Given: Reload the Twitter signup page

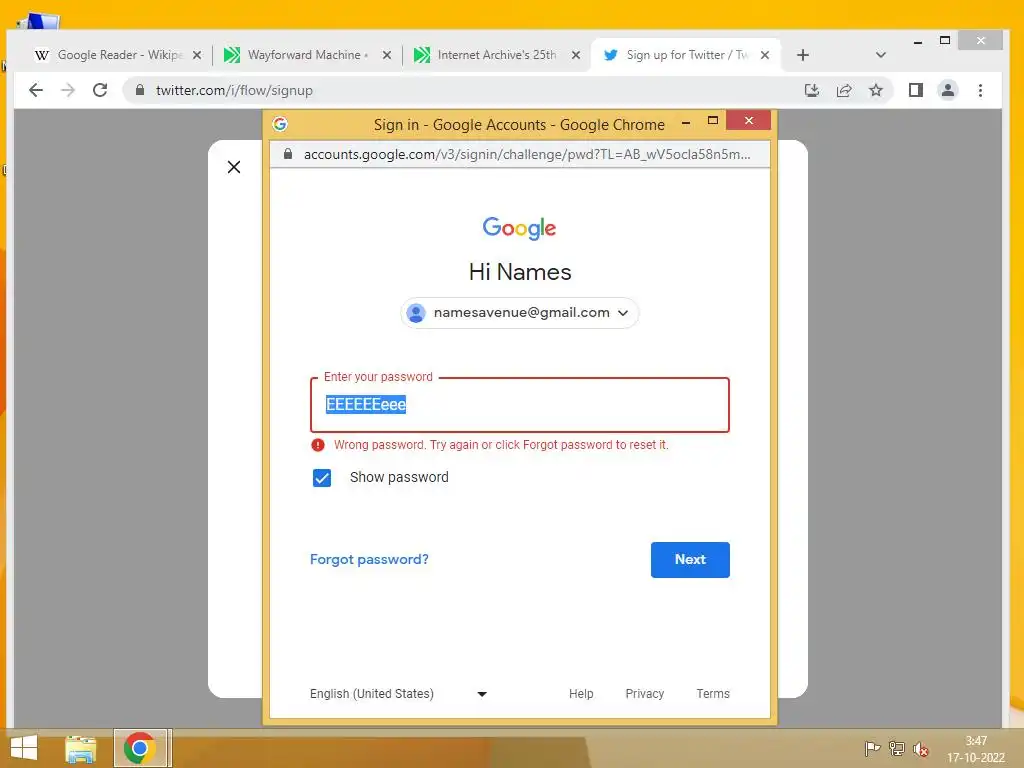Looking at the screenshot, I should tap(100, 90).
